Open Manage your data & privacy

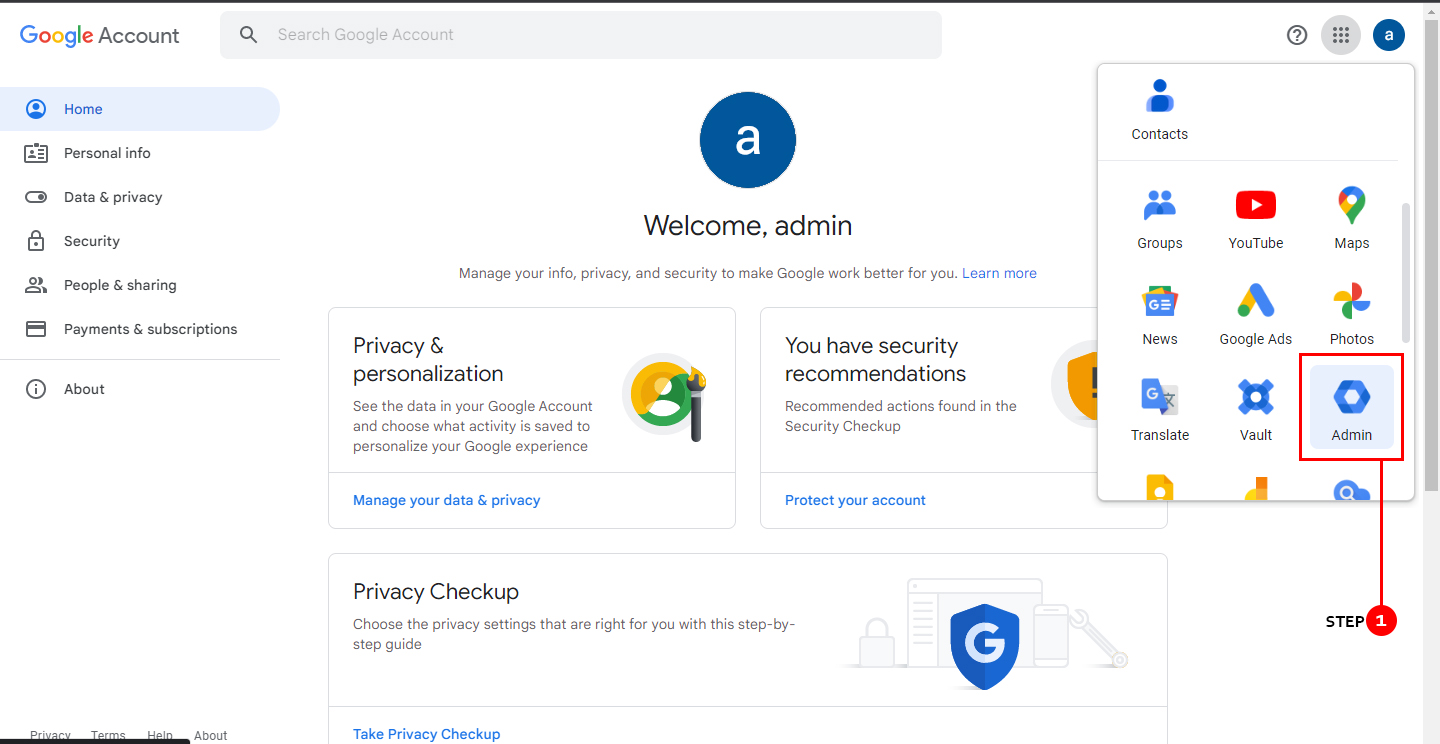(446, 499)
